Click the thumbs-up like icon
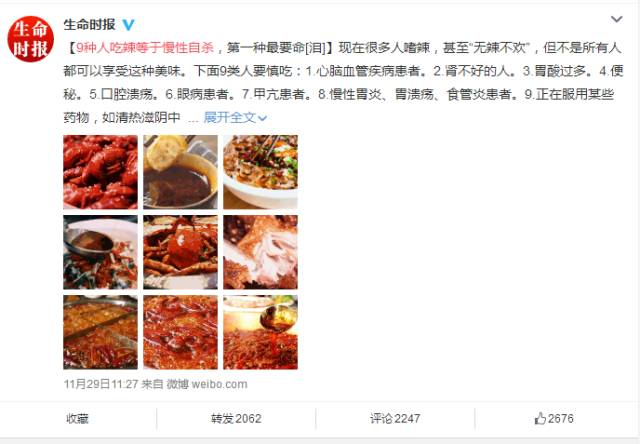Screen dimensions: 640x444 540,418
